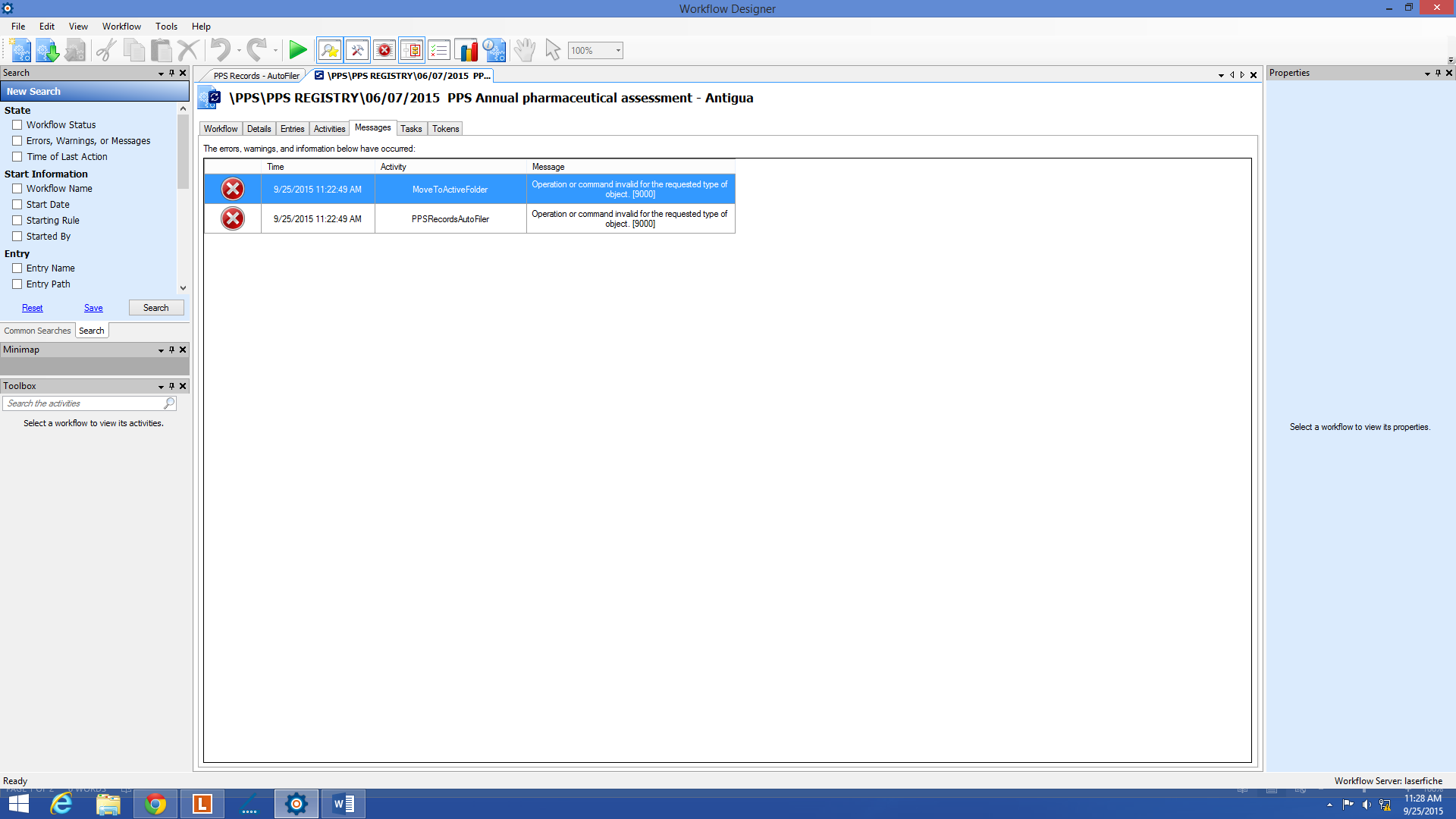
Task: Open the Error list toolbar icon
Action: (x=384, y=51)
